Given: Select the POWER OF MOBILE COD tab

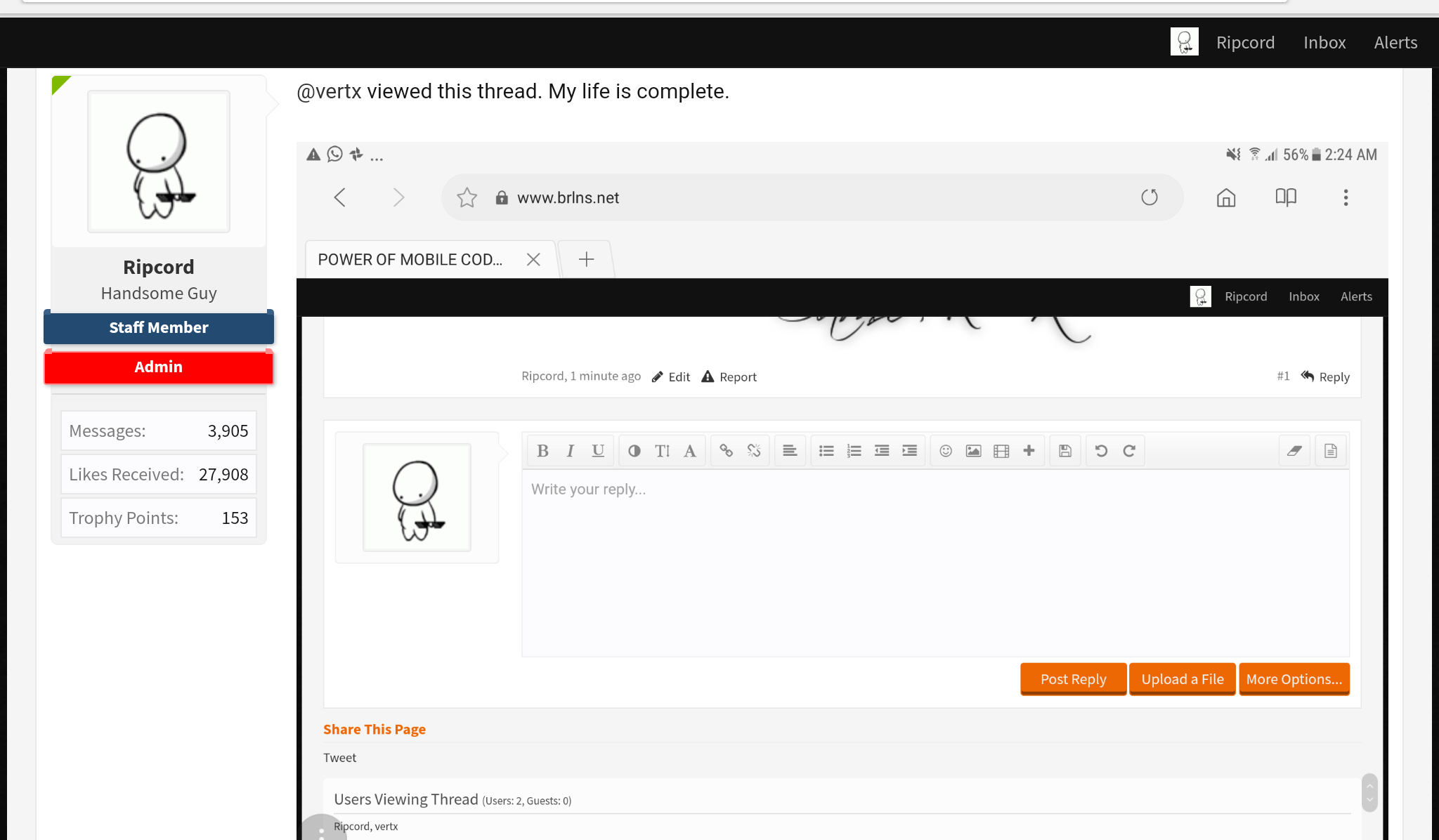Looking at the screenshot, I should click(410, 259).
